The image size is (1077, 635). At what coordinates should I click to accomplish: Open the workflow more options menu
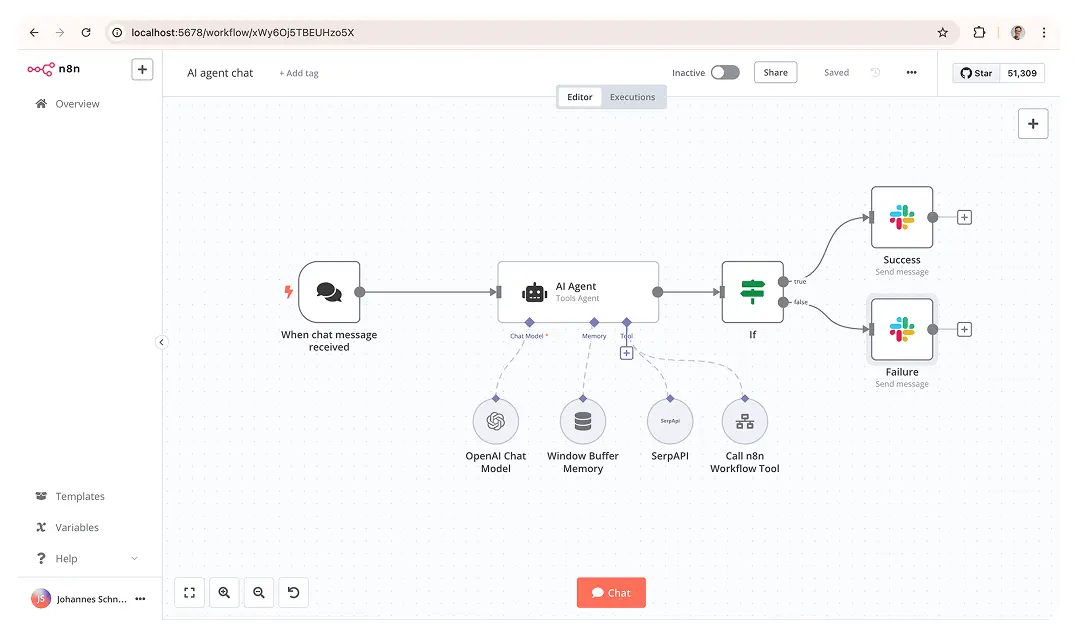coord(911,72)
